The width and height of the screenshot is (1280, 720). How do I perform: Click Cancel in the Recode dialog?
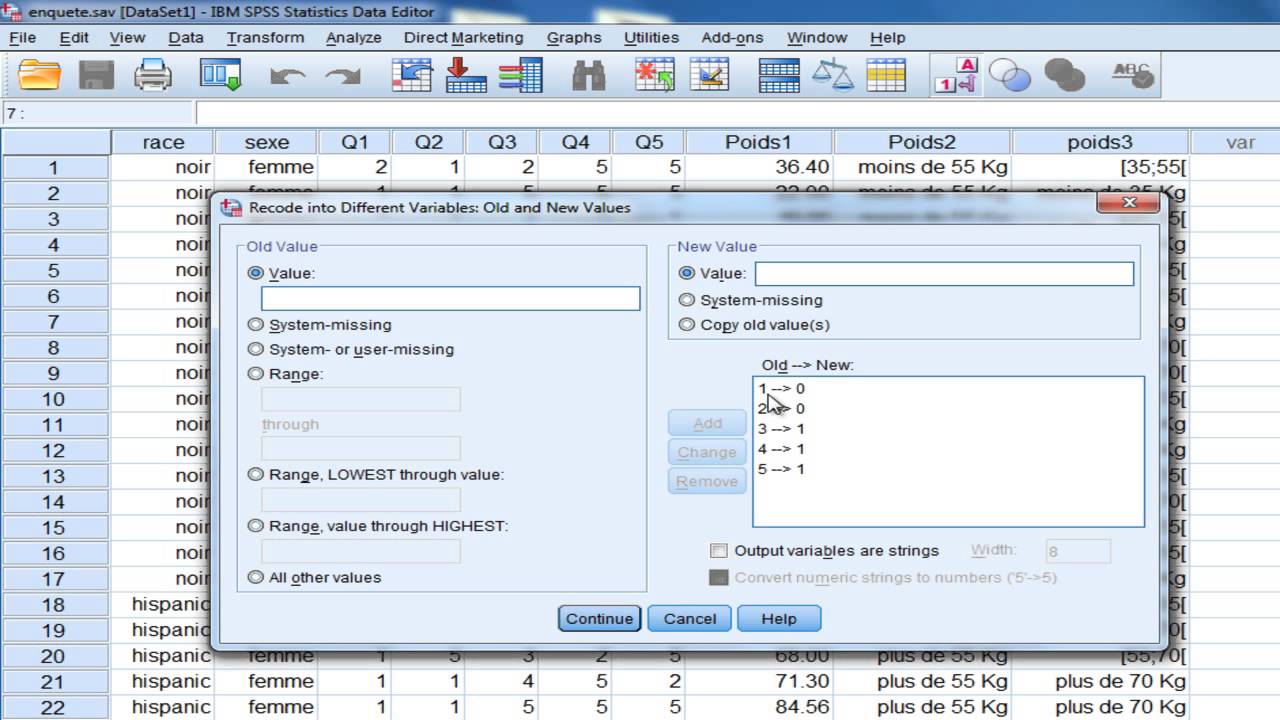[690, 618]
